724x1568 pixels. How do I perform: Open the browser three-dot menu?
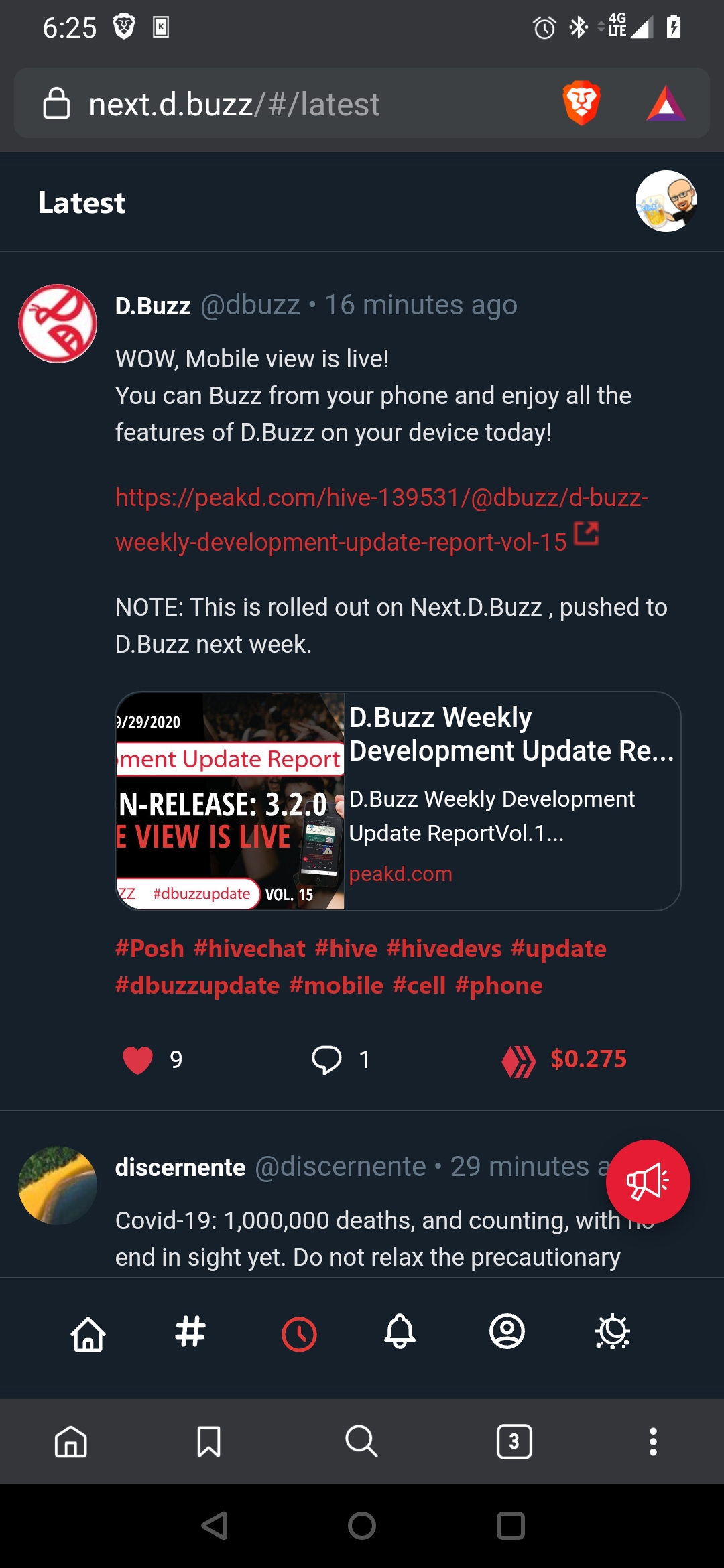[x=653, y=1441]
